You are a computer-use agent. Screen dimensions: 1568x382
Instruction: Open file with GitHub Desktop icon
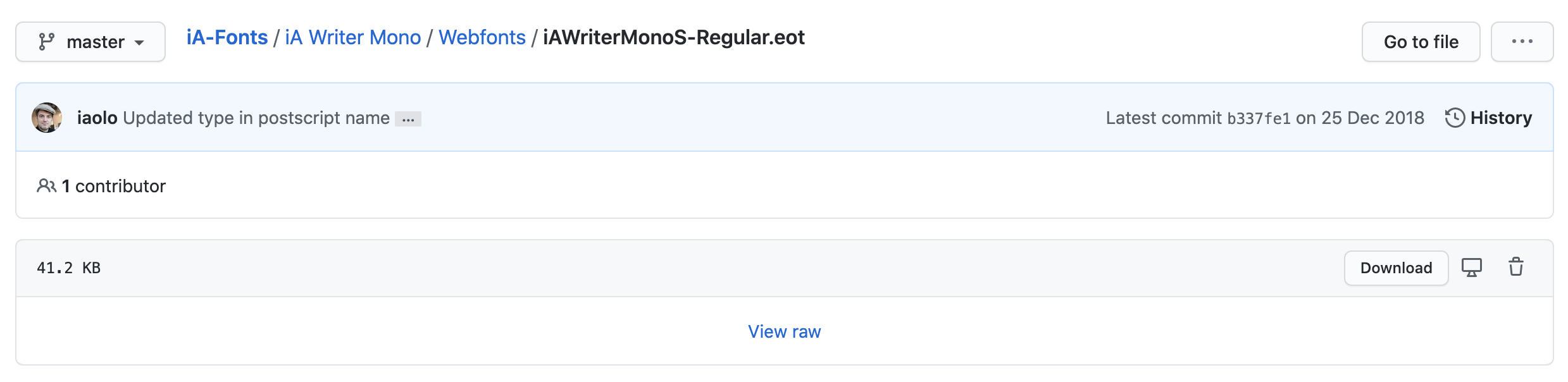[1472, 268]
